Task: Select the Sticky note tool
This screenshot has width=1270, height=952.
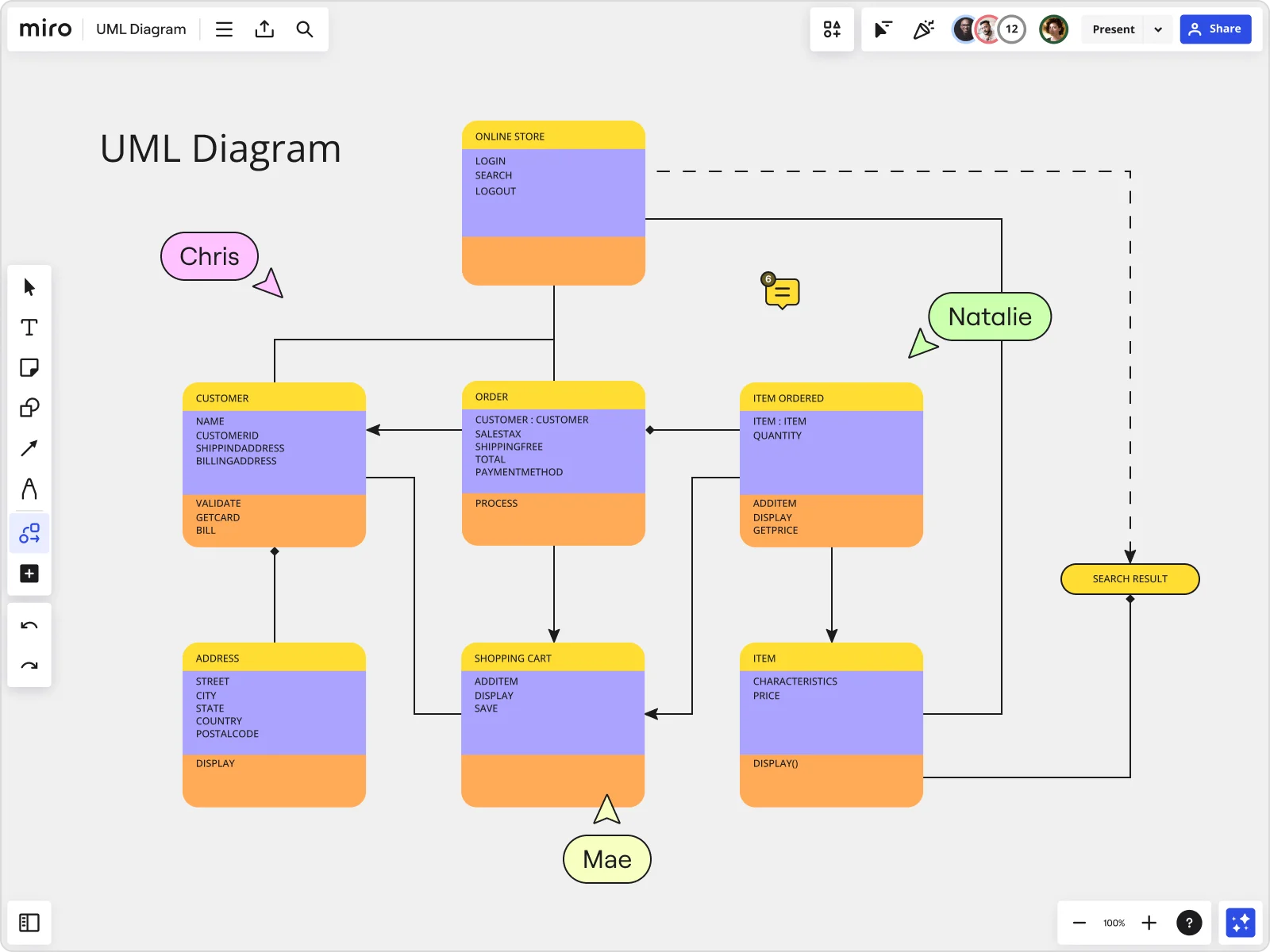Action: coord(29,367)
